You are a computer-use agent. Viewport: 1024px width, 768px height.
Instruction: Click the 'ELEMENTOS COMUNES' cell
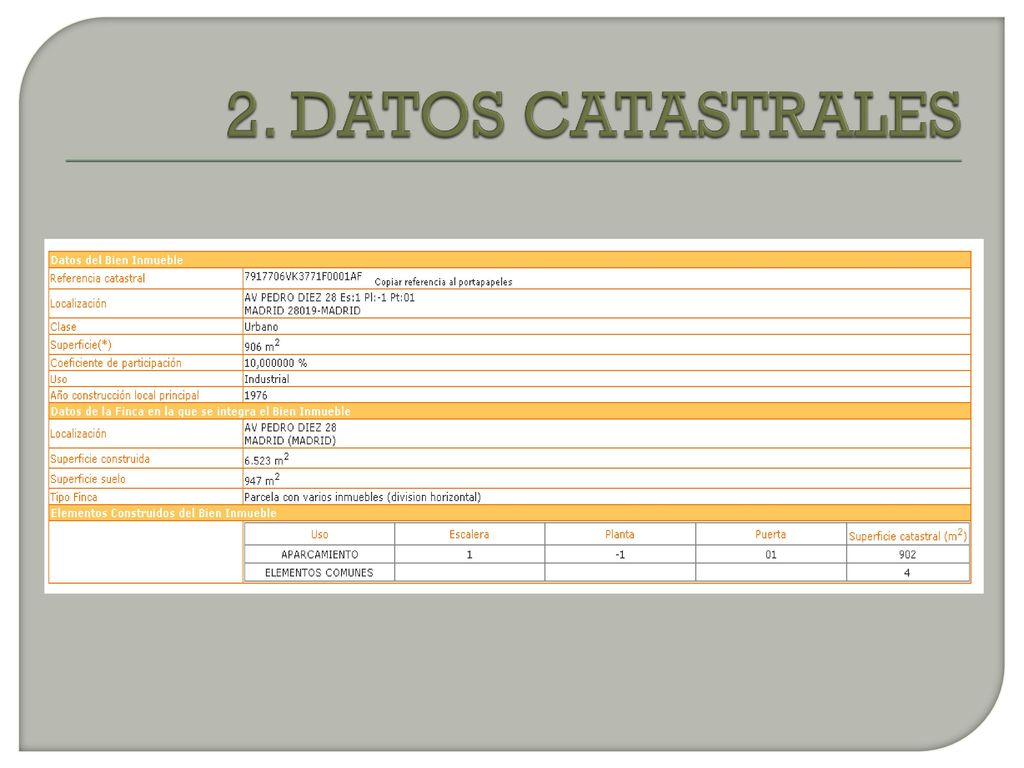click(x=319, y=573)
